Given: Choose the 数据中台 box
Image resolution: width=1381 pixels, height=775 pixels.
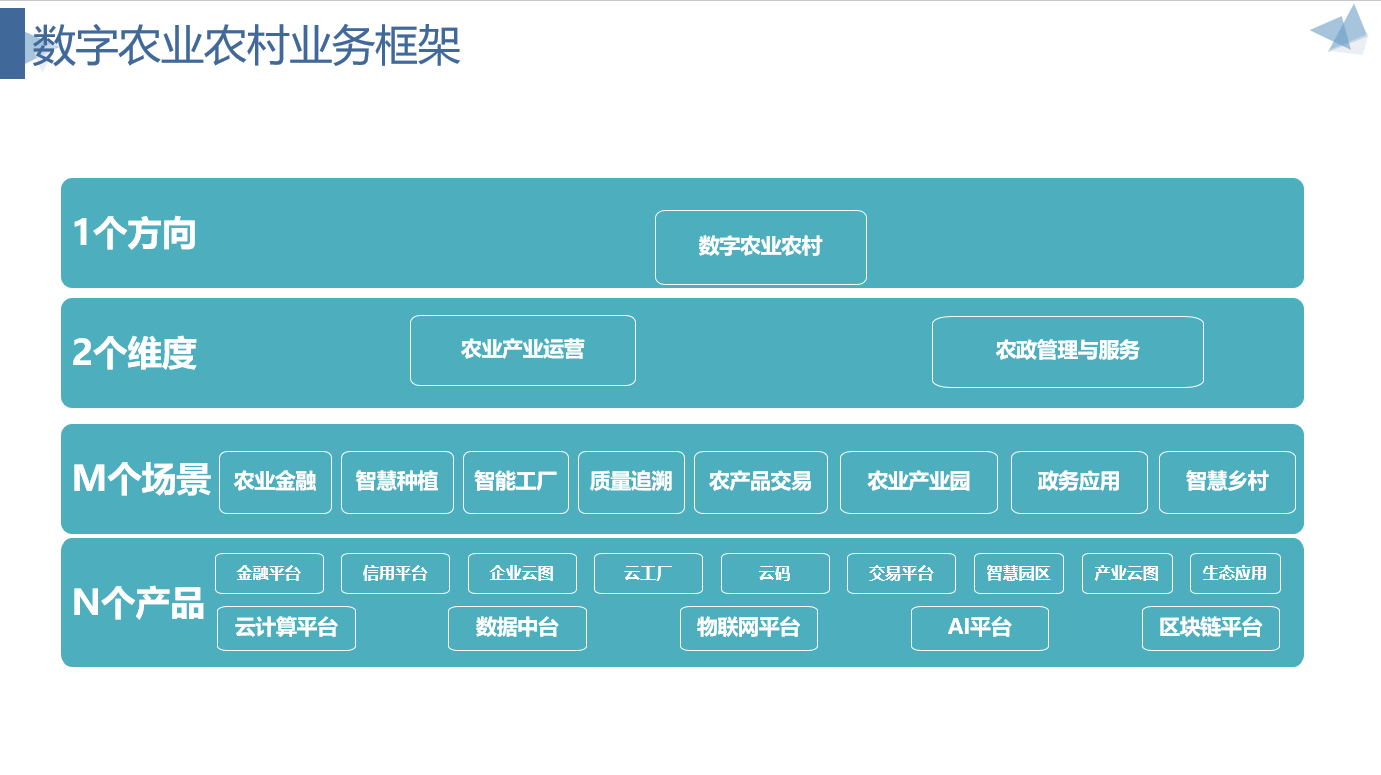Looking at the screenshot, I should click(x=517, y=628).
